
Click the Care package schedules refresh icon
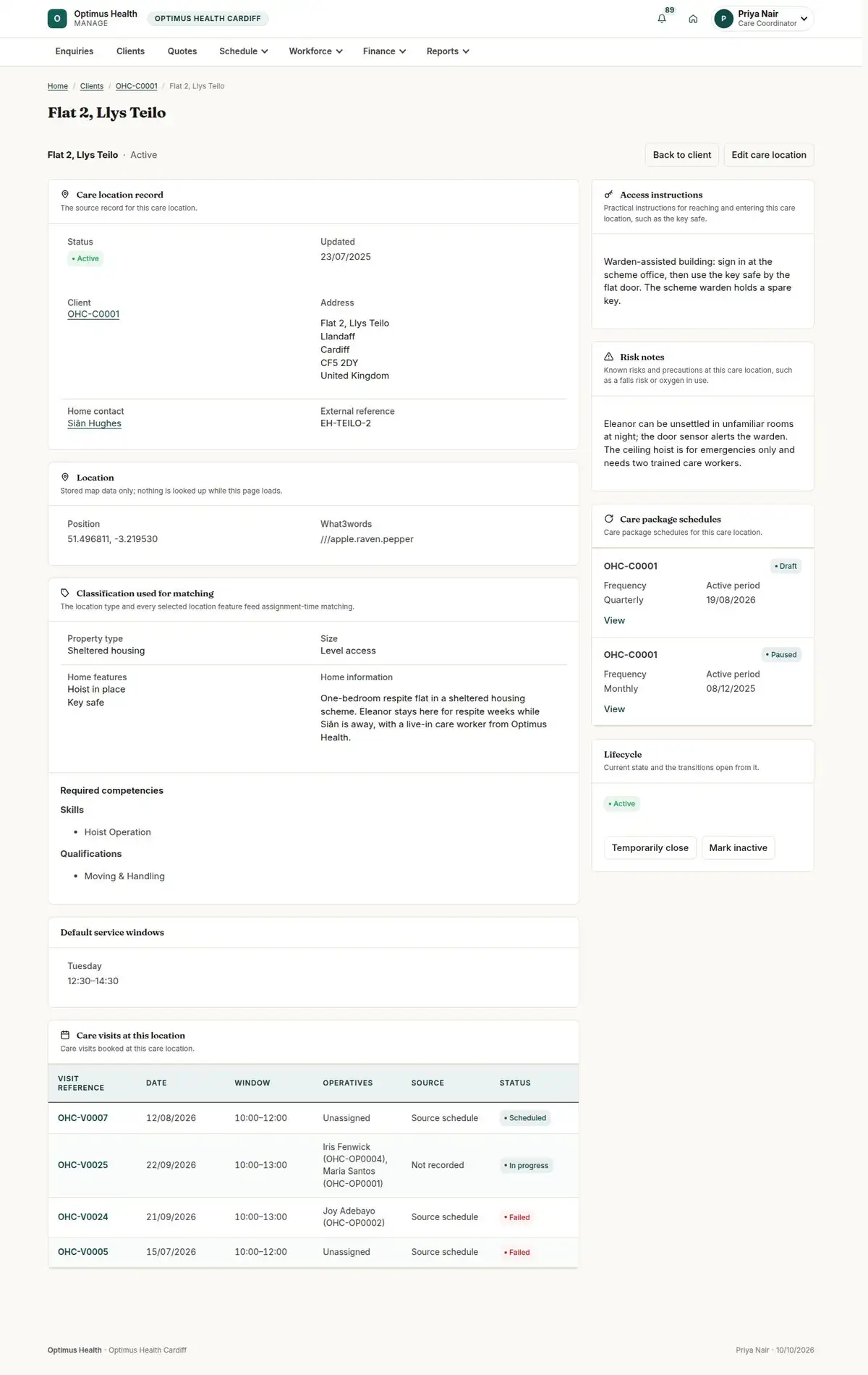pos(608,519)
